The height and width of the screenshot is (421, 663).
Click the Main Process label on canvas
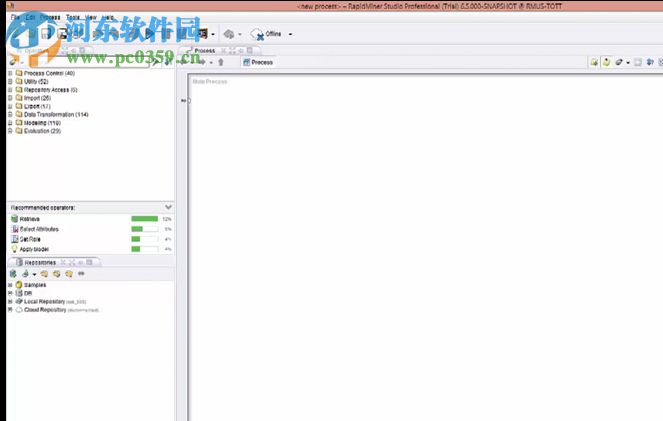[210, 81]
